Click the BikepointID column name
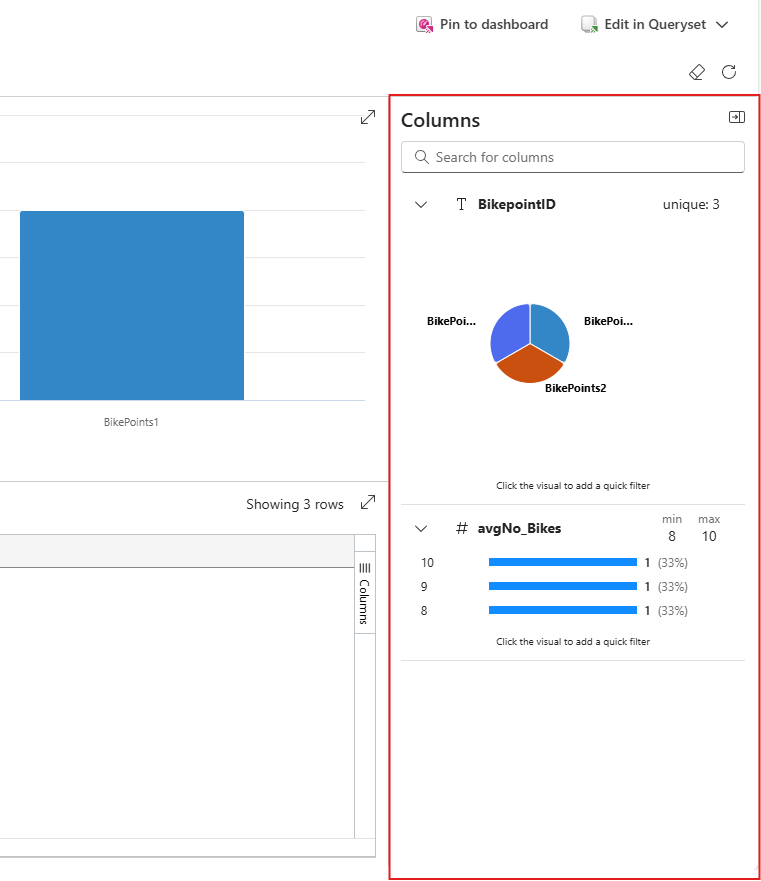This screenshot has height=881, width=761. click(517, 205)
